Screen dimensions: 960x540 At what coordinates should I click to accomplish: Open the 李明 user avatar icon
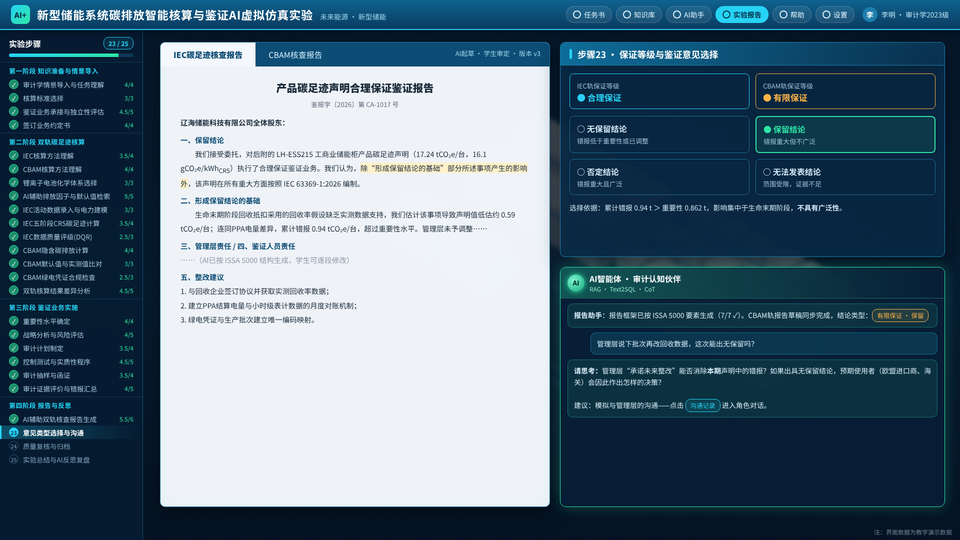click(869, 15)
